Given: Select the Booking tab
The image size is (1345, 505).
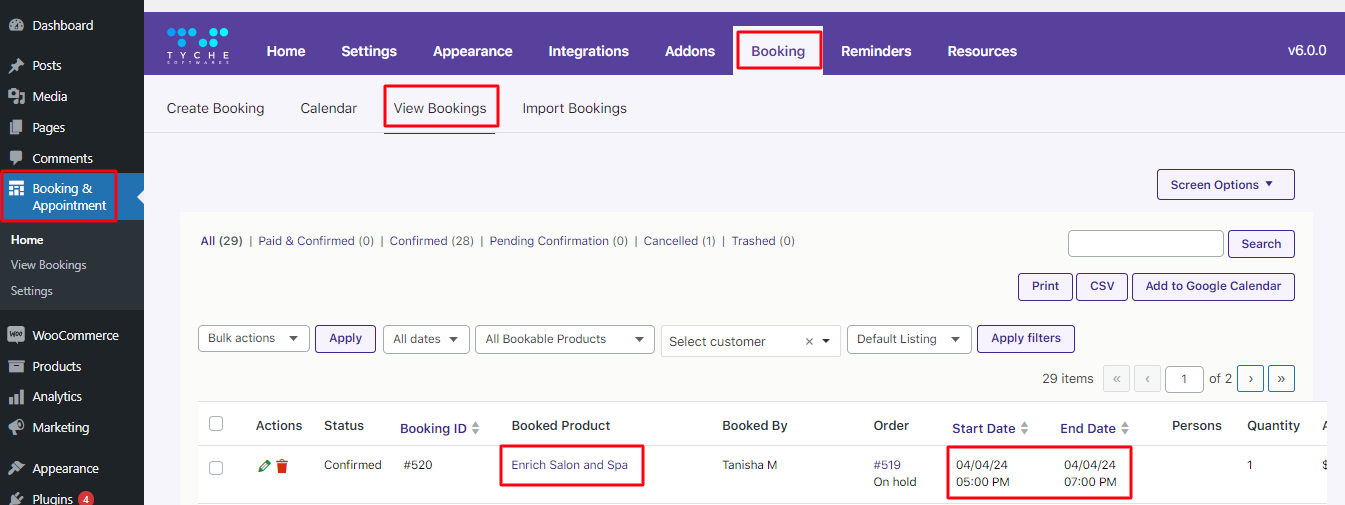Looking at the screenshot, I should pos(778,51).
